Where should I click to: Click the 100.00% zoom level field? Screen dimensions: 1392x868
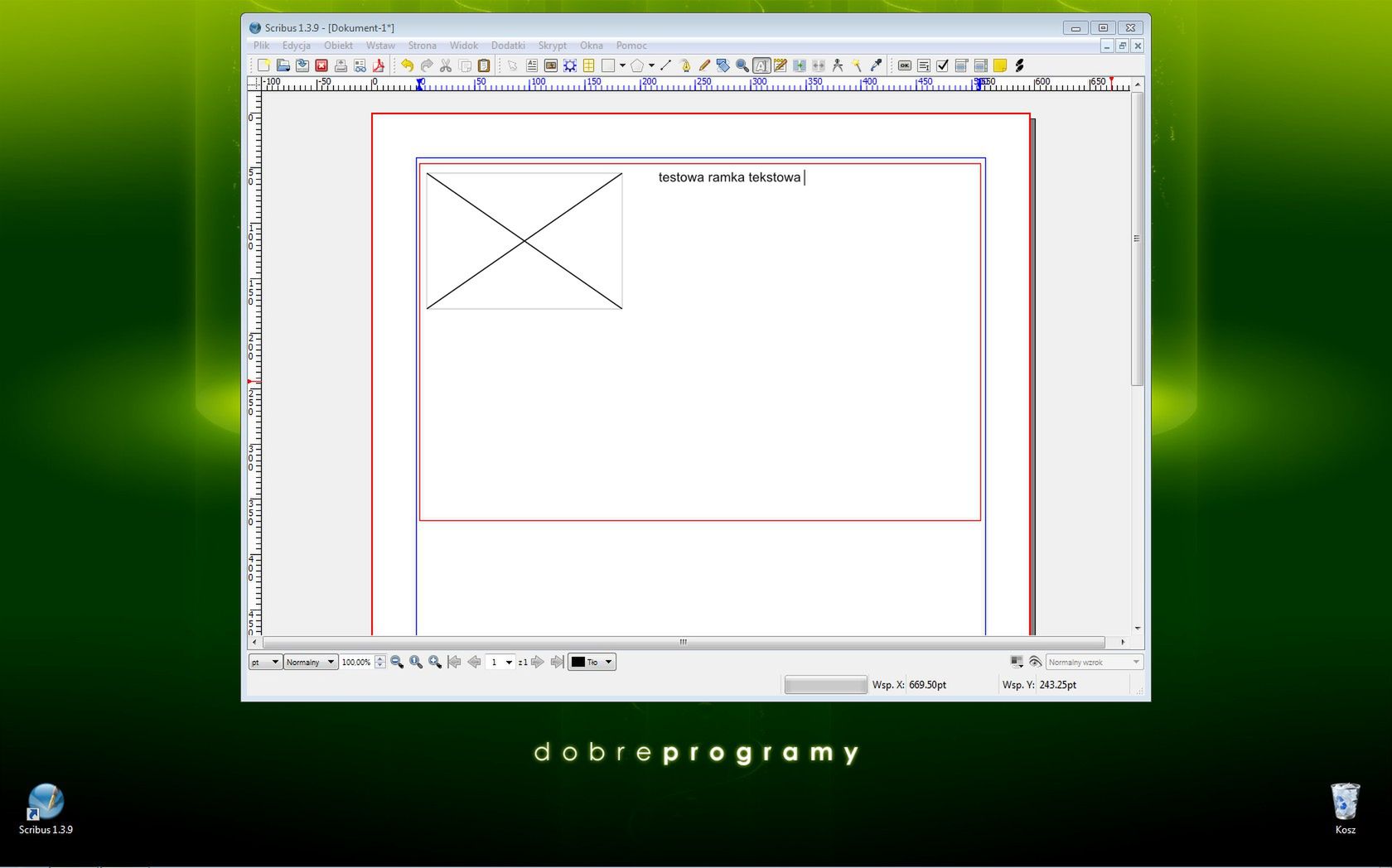(356, 662)
